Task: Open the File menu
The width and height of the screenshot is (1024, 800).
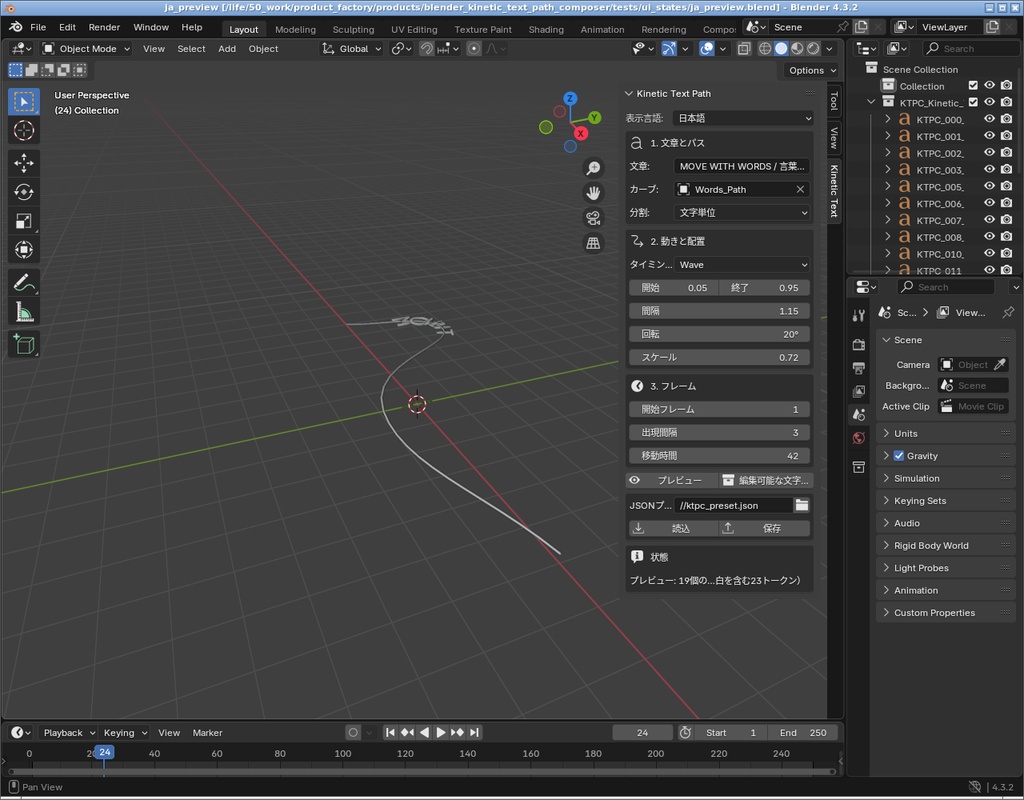Action: click(x=38, y=27)
